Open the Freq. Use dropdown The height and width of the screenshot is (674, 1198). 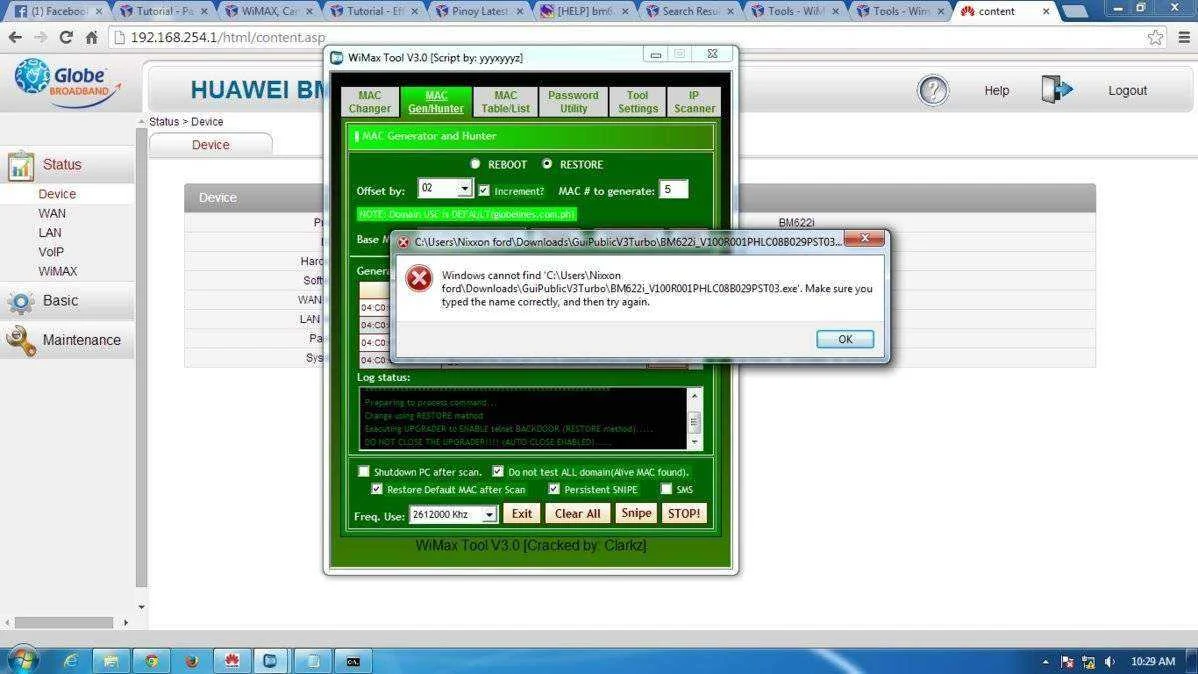489,514
